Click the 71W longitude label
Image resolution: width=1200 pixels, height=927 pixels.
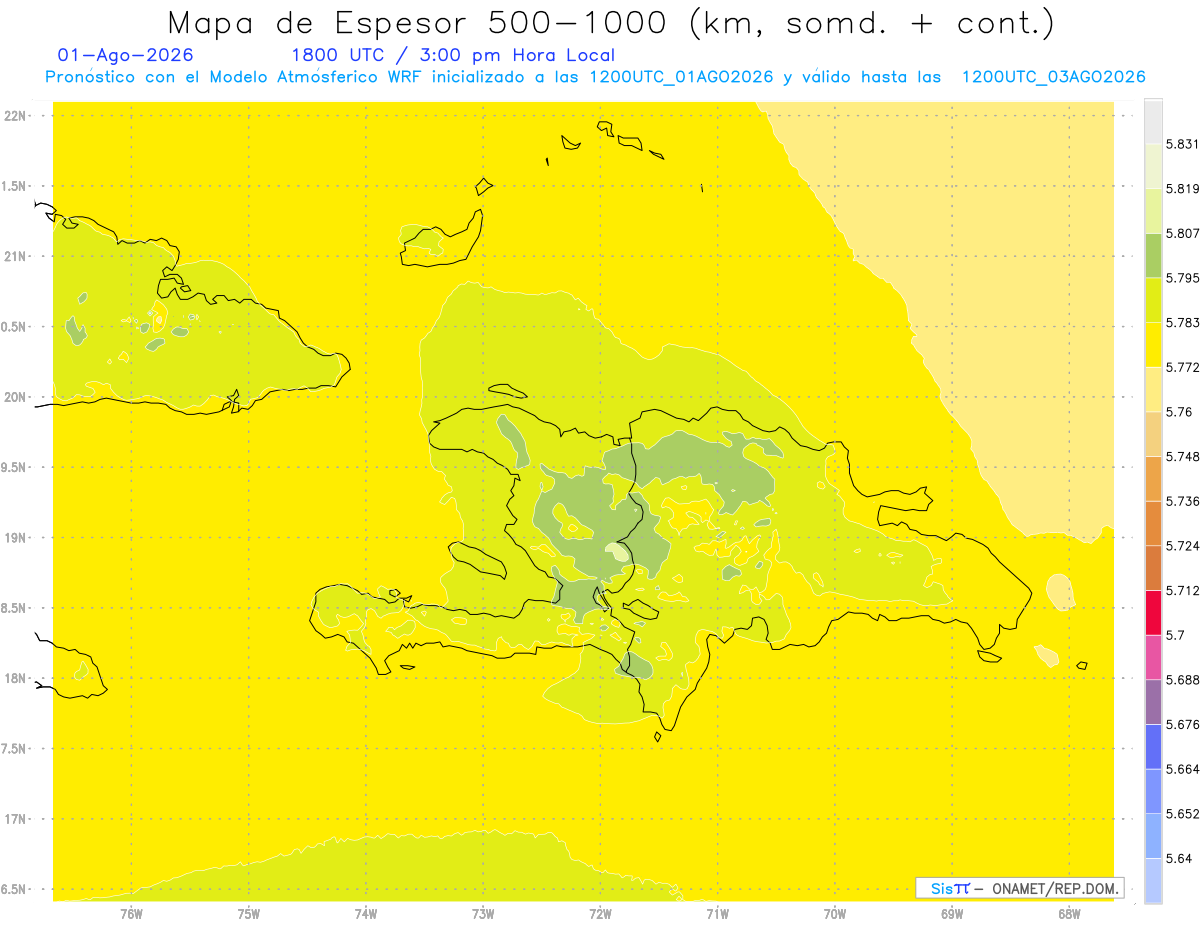point(717,913)
